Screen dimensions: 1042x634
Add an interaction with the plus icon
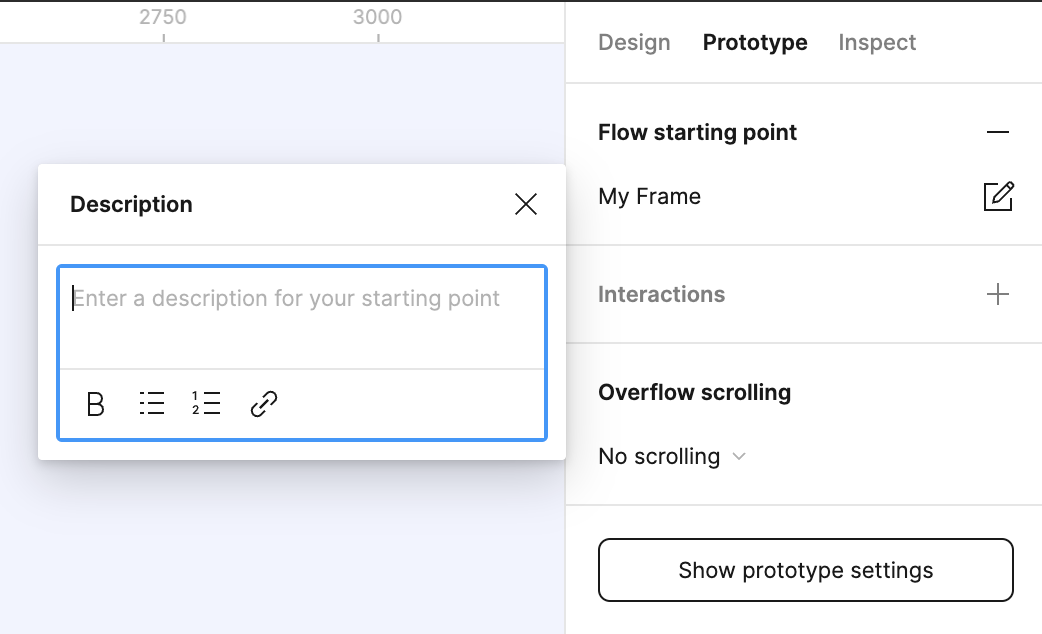tap(997, 294)
